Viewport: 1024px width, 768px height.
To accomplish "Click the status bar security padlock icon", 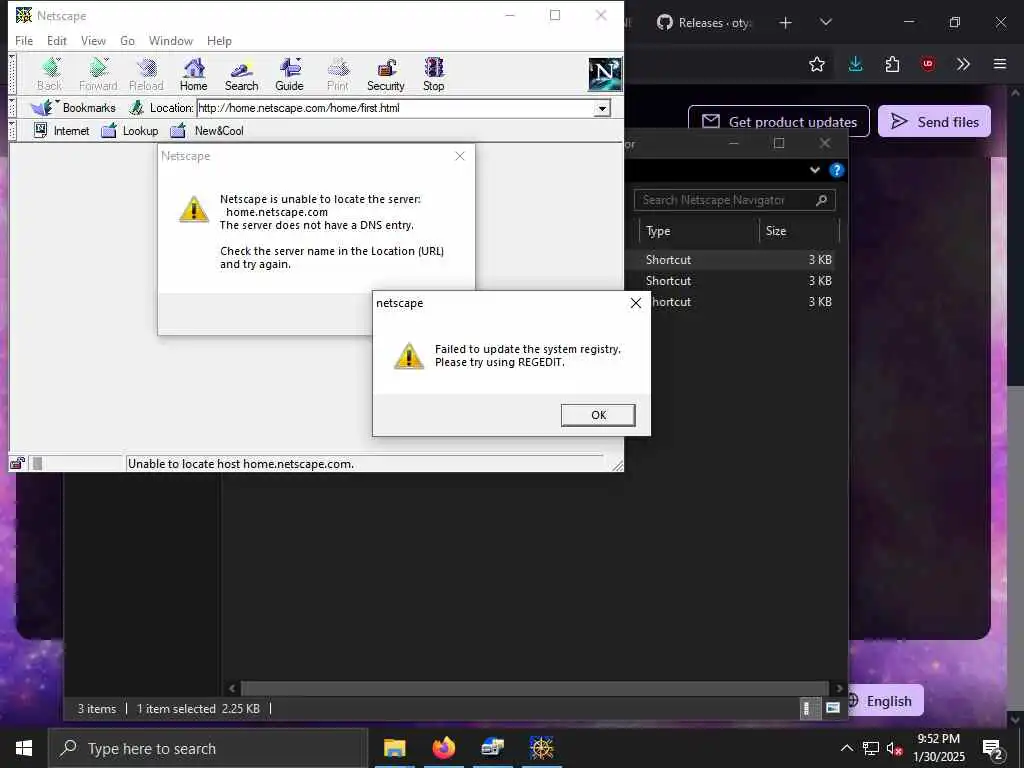I will coord(18,464).
